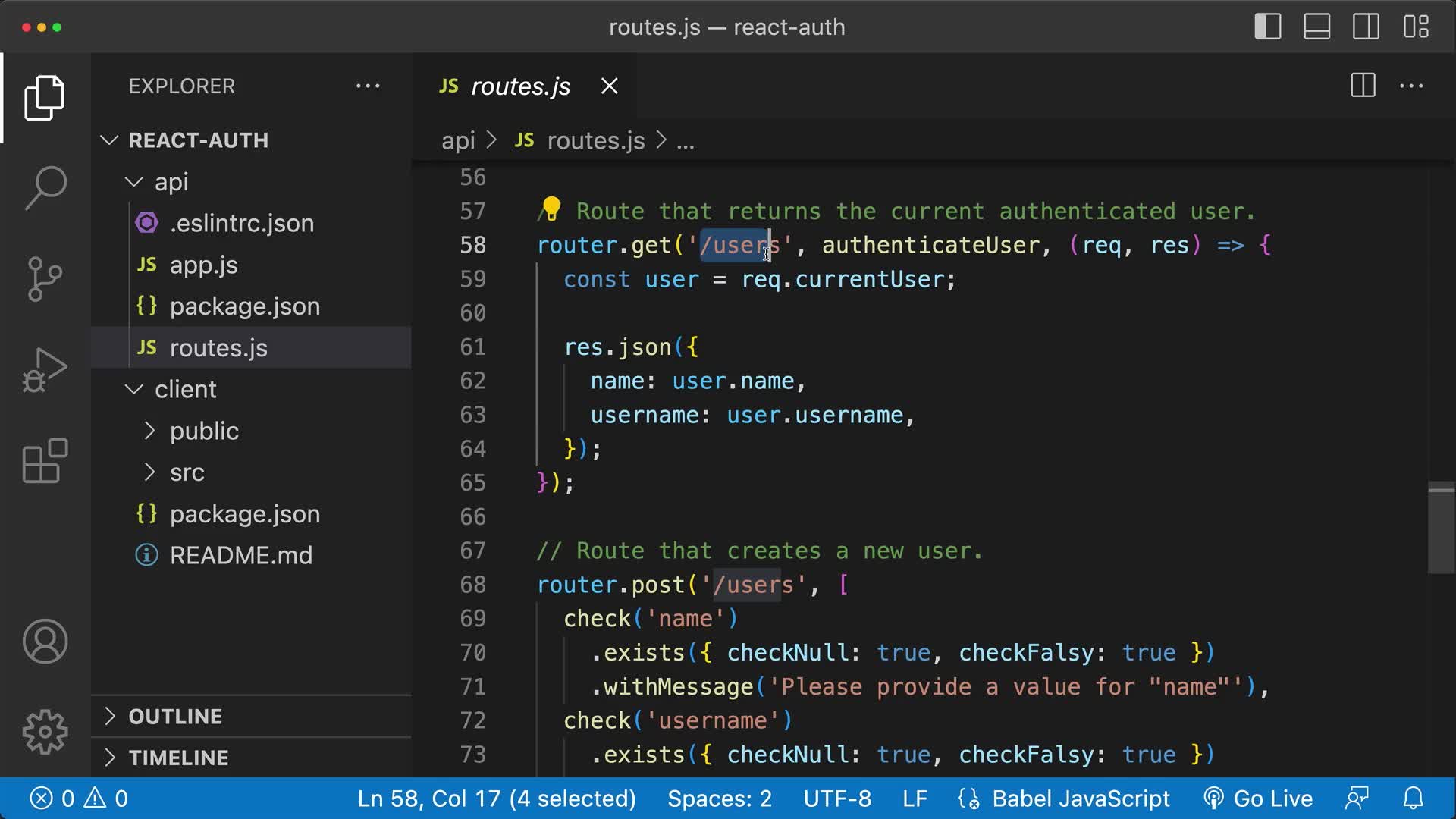Image resolution: width=1456 pixels, height=819 pixels.
Task: Open the Accounts menu
Action: 45,642
